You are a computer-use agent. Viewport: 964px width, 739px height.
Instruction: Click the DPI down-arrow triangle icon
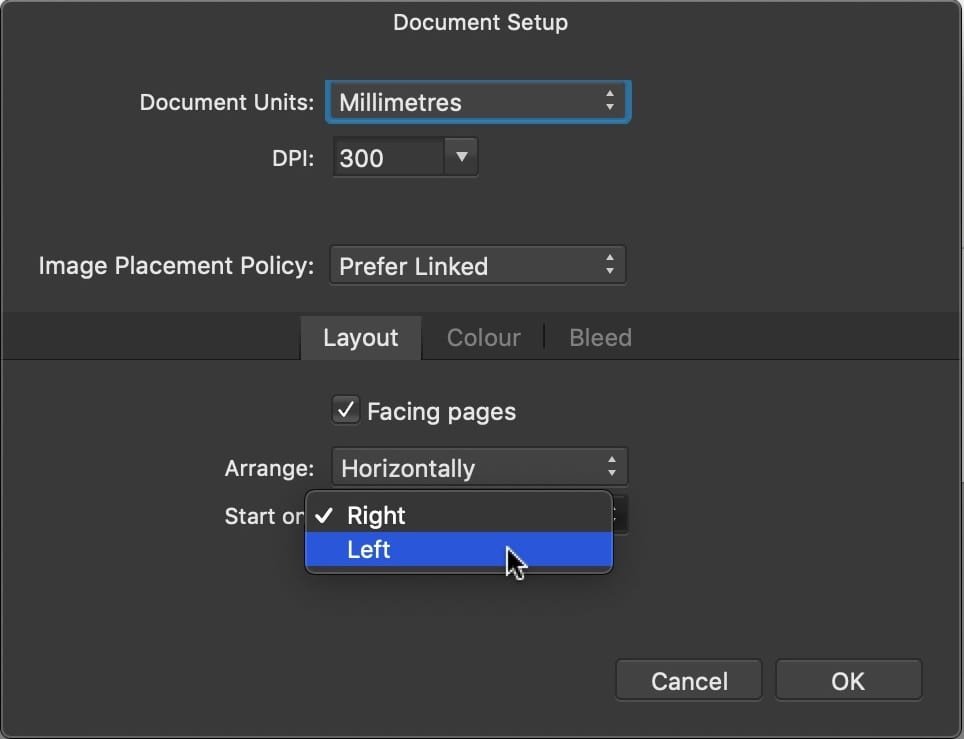[x=461, y=157]
